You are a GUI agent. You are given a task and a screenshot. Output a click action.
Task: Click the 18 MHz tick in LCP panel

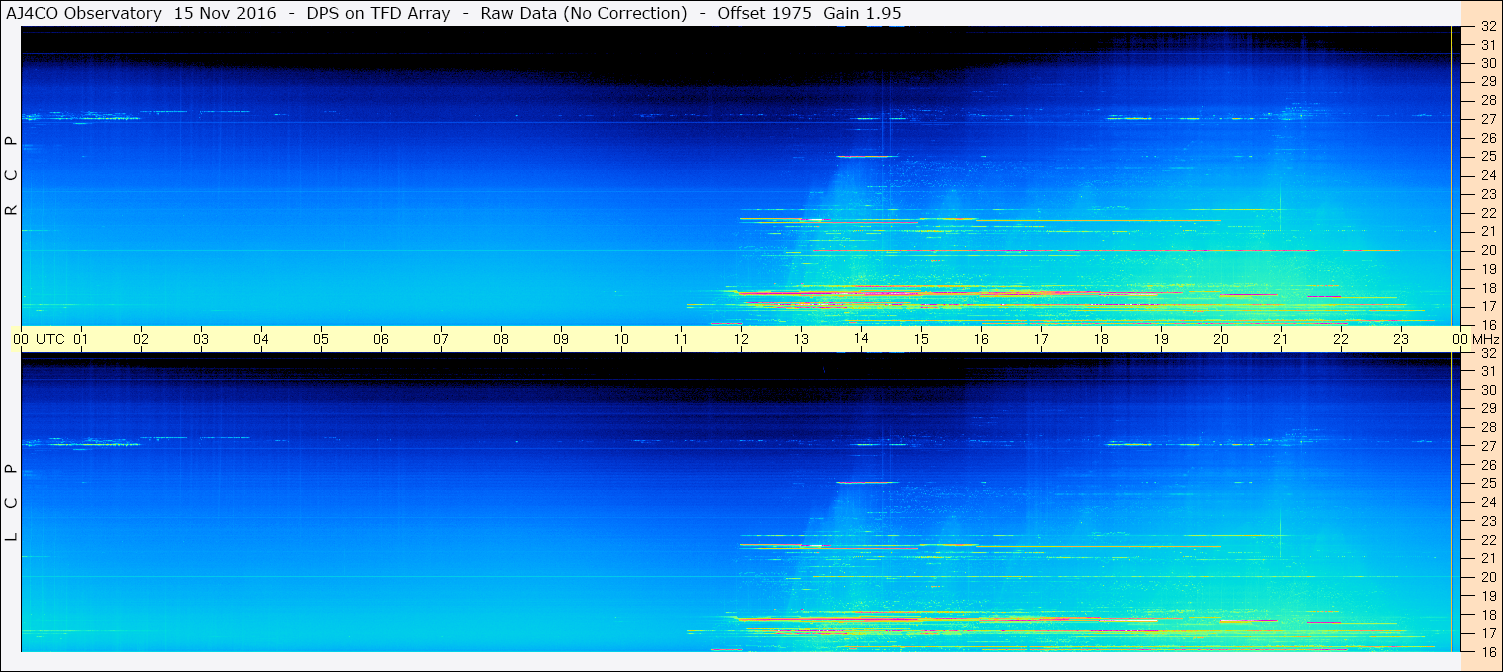pos(1488,615)
